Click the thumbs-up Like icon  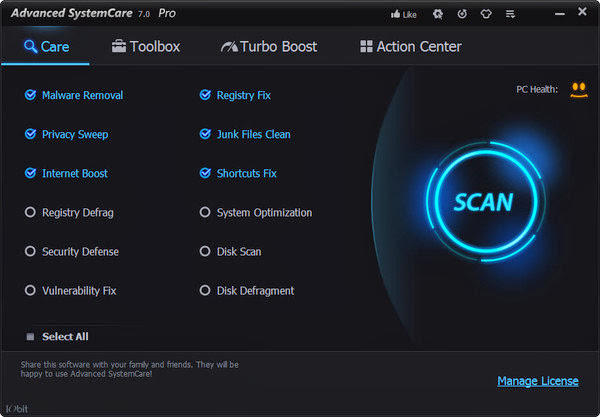395,14
